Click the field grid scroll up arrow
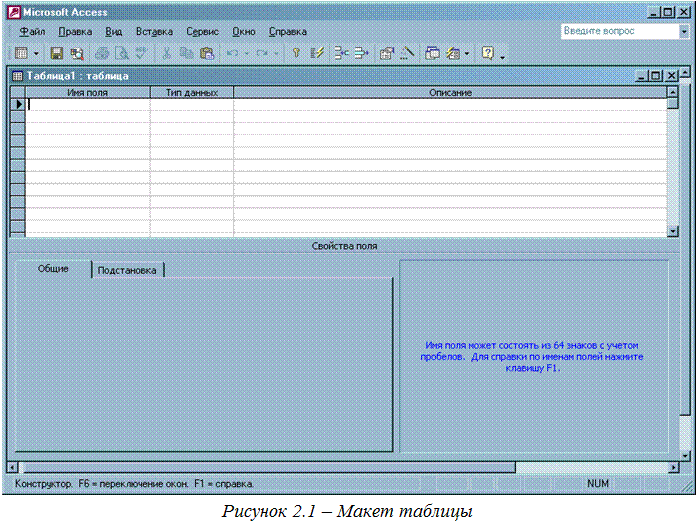The width and height of the screenshot is (696, 532). (x=673, y=92)
